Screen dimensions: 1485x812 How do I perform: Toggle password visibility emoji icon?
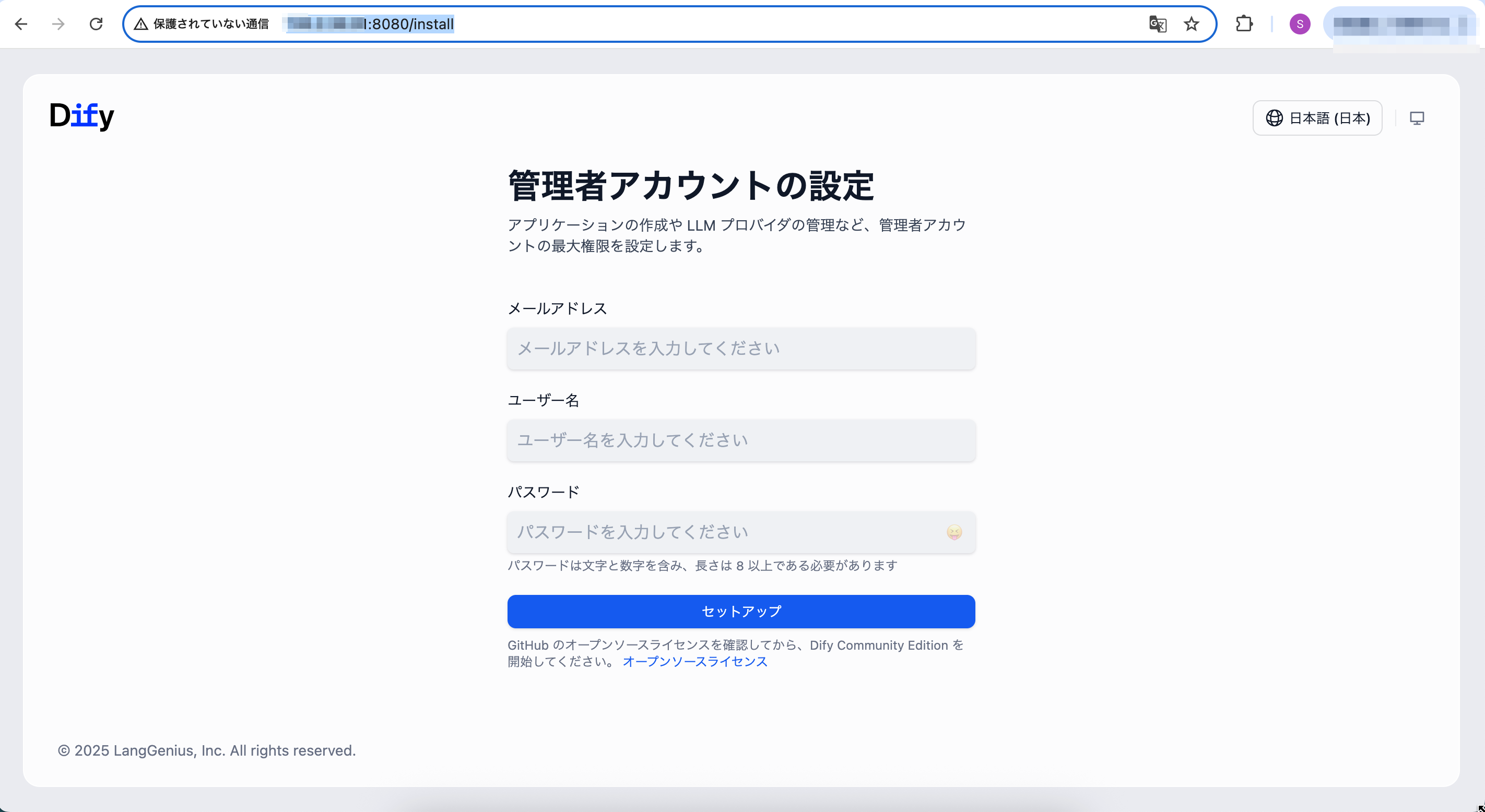pyautogui.click(x=954, y=532)
